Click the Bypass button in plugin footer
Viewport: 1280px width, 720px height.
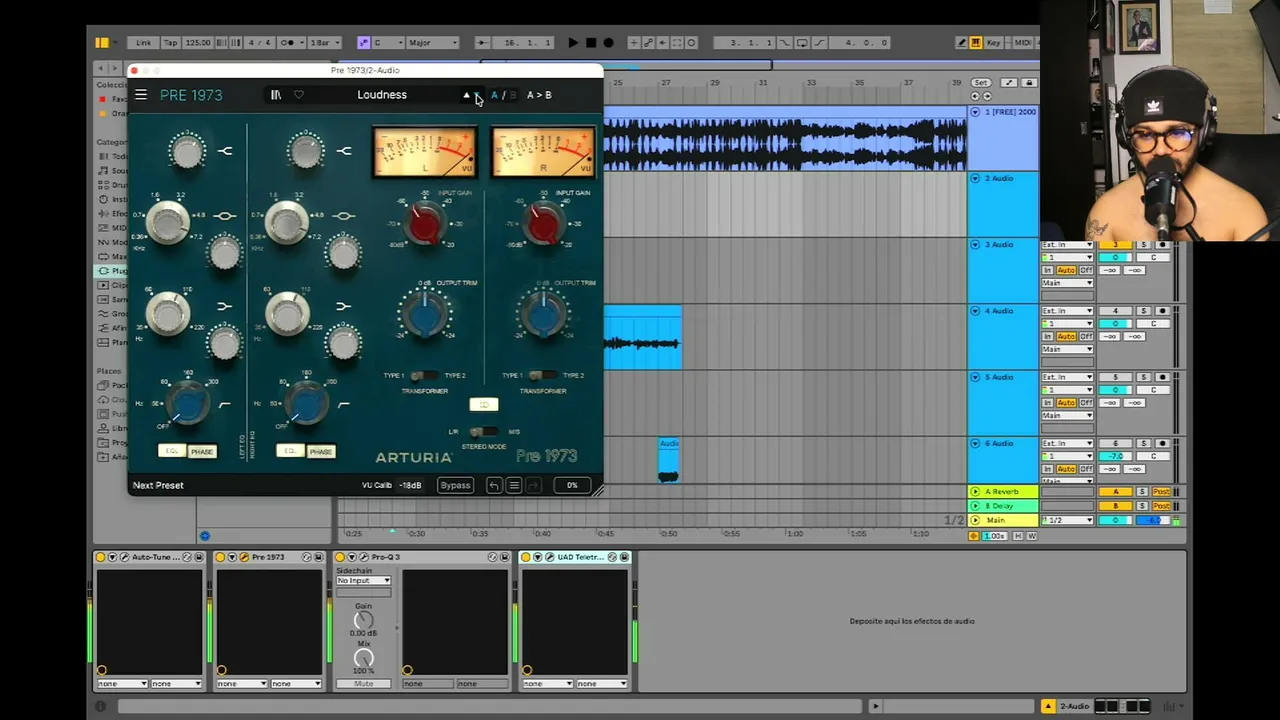(x=455, y=485)
